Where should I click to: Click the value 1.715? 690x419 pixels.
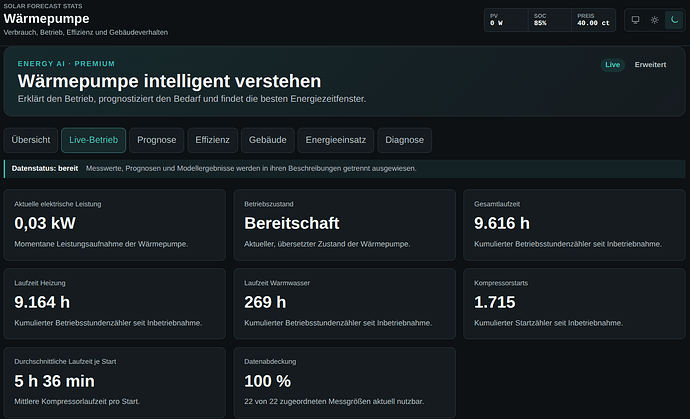495,302
